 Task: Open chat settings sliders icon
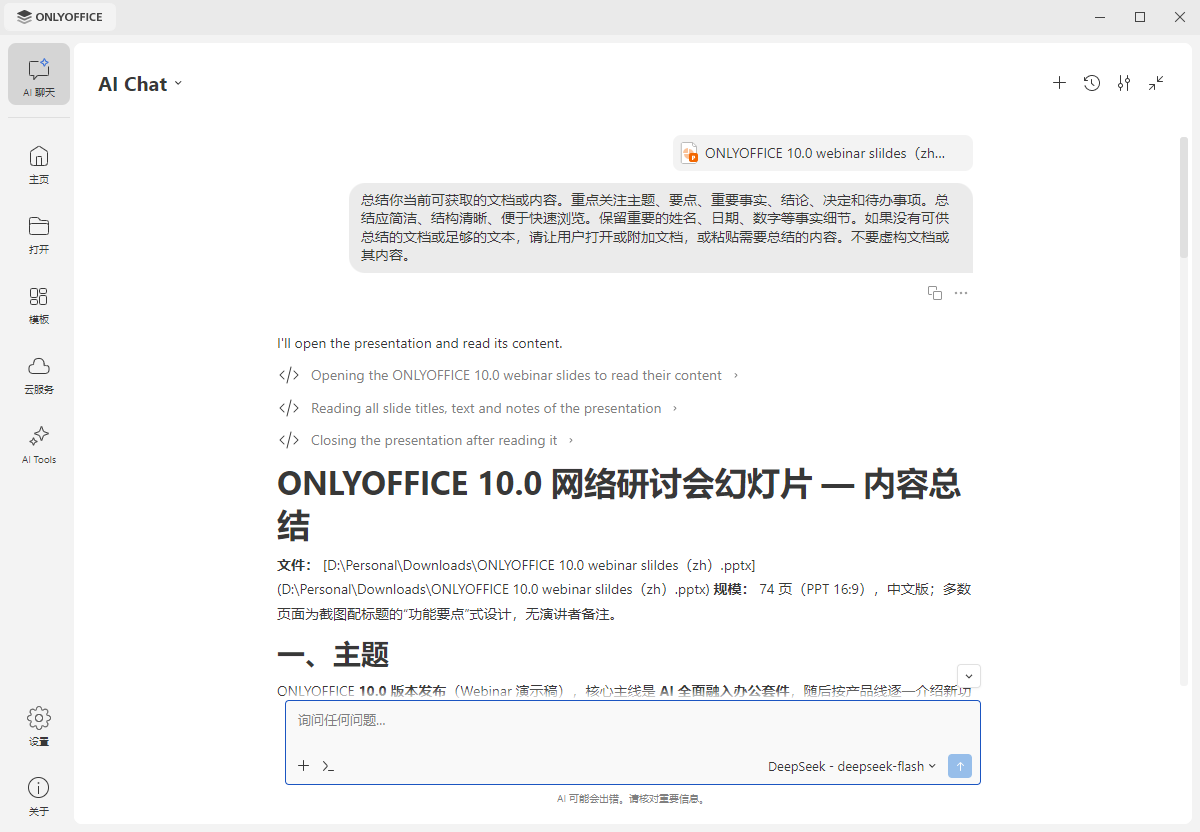[x=1124, y=83]
